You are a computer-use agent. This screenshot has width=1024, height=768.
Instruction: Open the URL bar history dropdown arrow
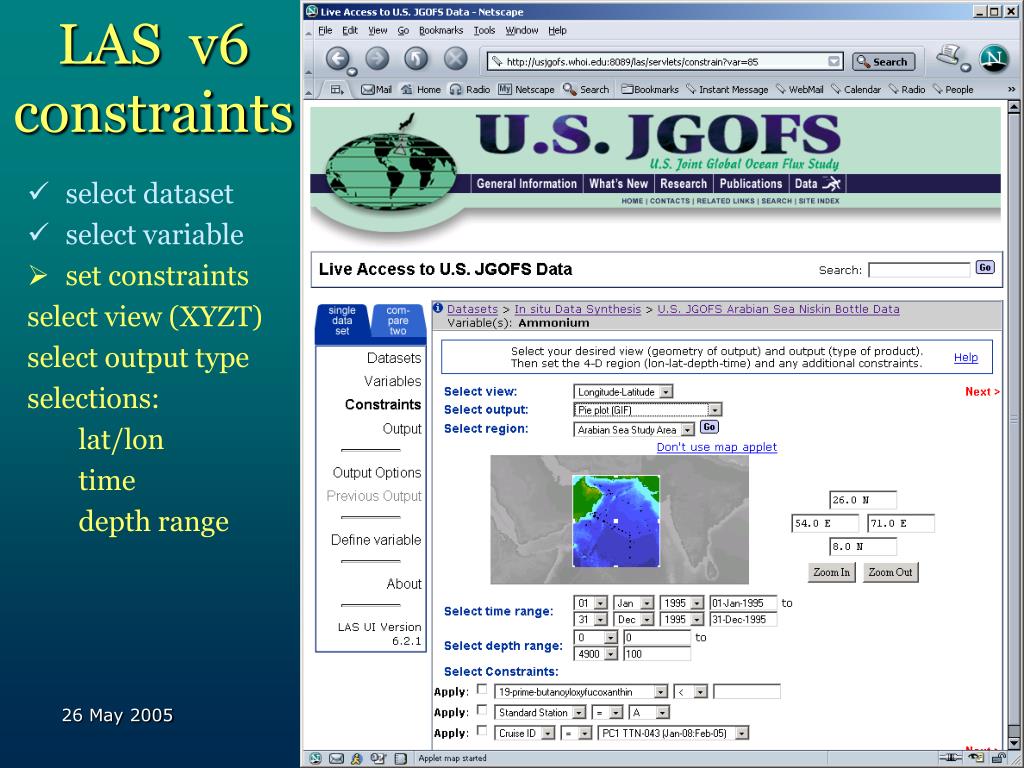pos(834,61)
